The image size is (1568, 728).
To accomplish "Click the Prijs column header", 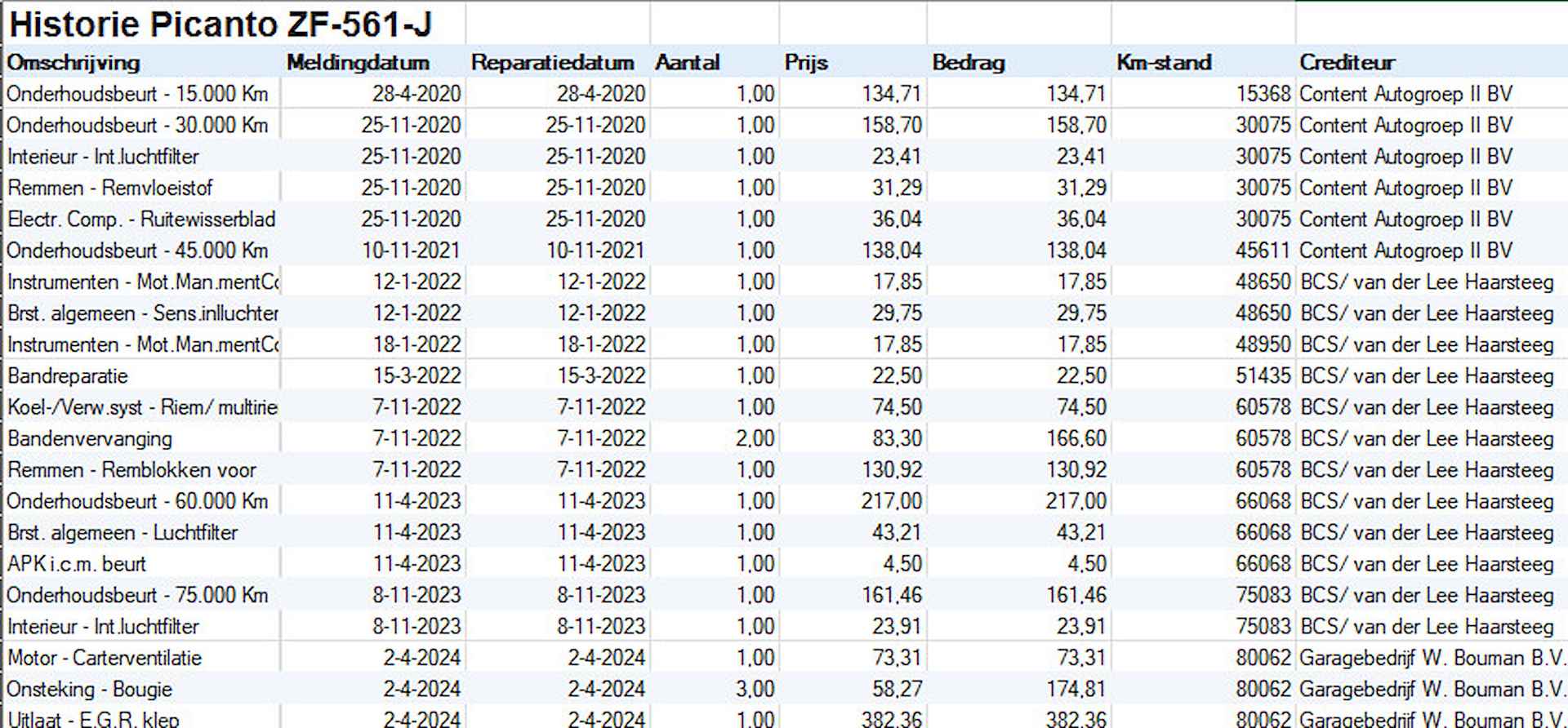I will (x=806, y=62).
